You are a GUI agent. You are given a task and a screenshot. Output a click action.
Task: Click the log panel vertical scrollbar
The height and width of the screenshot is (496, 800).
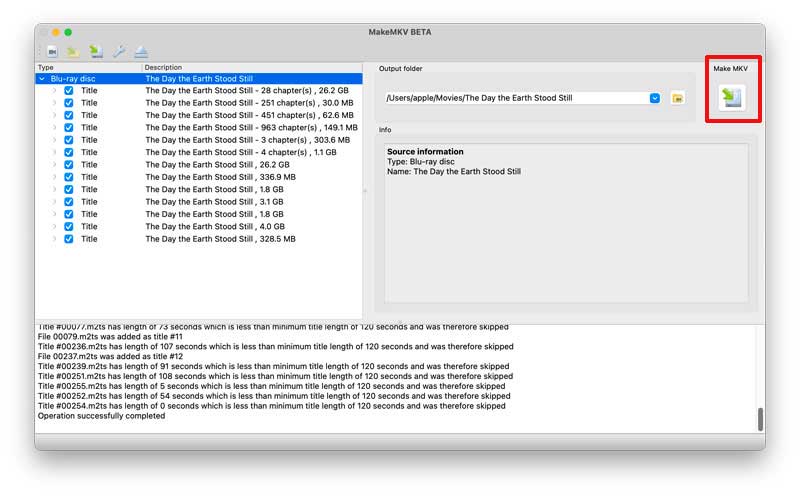760,418
